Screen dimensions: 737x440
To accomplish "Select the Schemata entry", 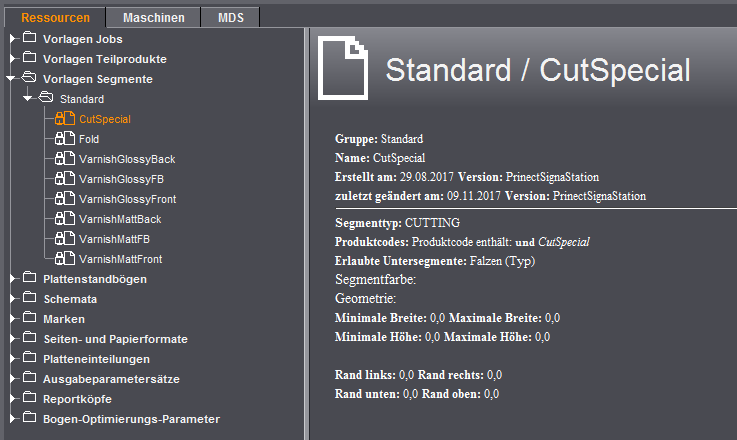I will coord(70,299).
